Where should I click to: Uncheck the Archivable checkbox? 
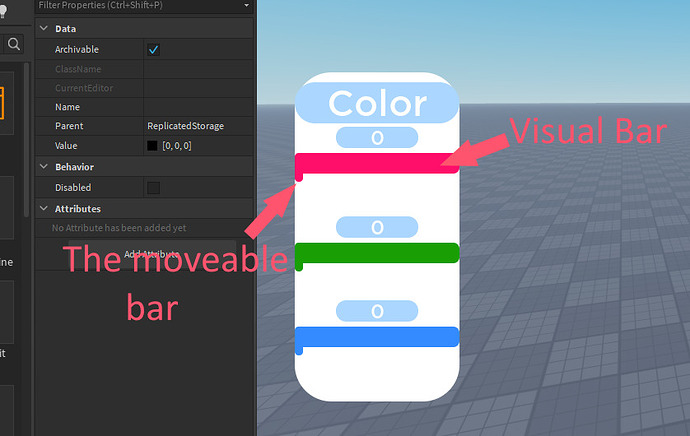point(154,50)
